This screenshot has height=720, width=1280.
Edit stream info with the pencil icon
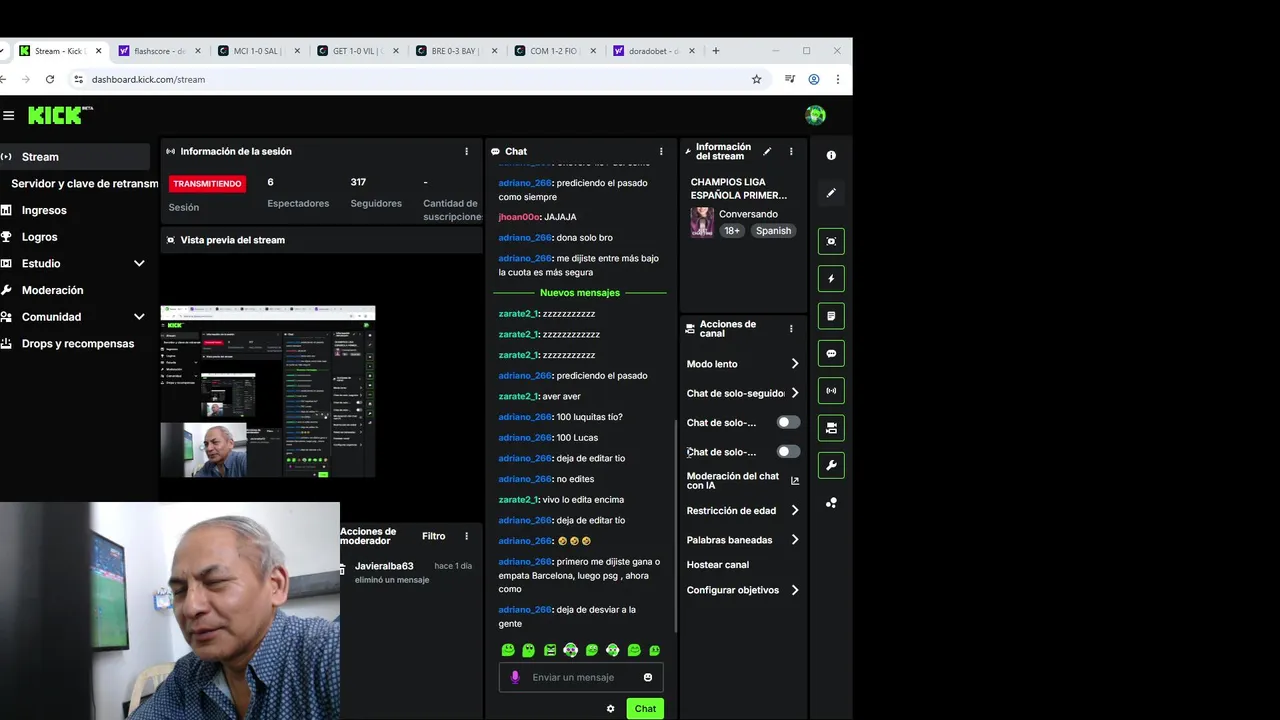[767, 152]
